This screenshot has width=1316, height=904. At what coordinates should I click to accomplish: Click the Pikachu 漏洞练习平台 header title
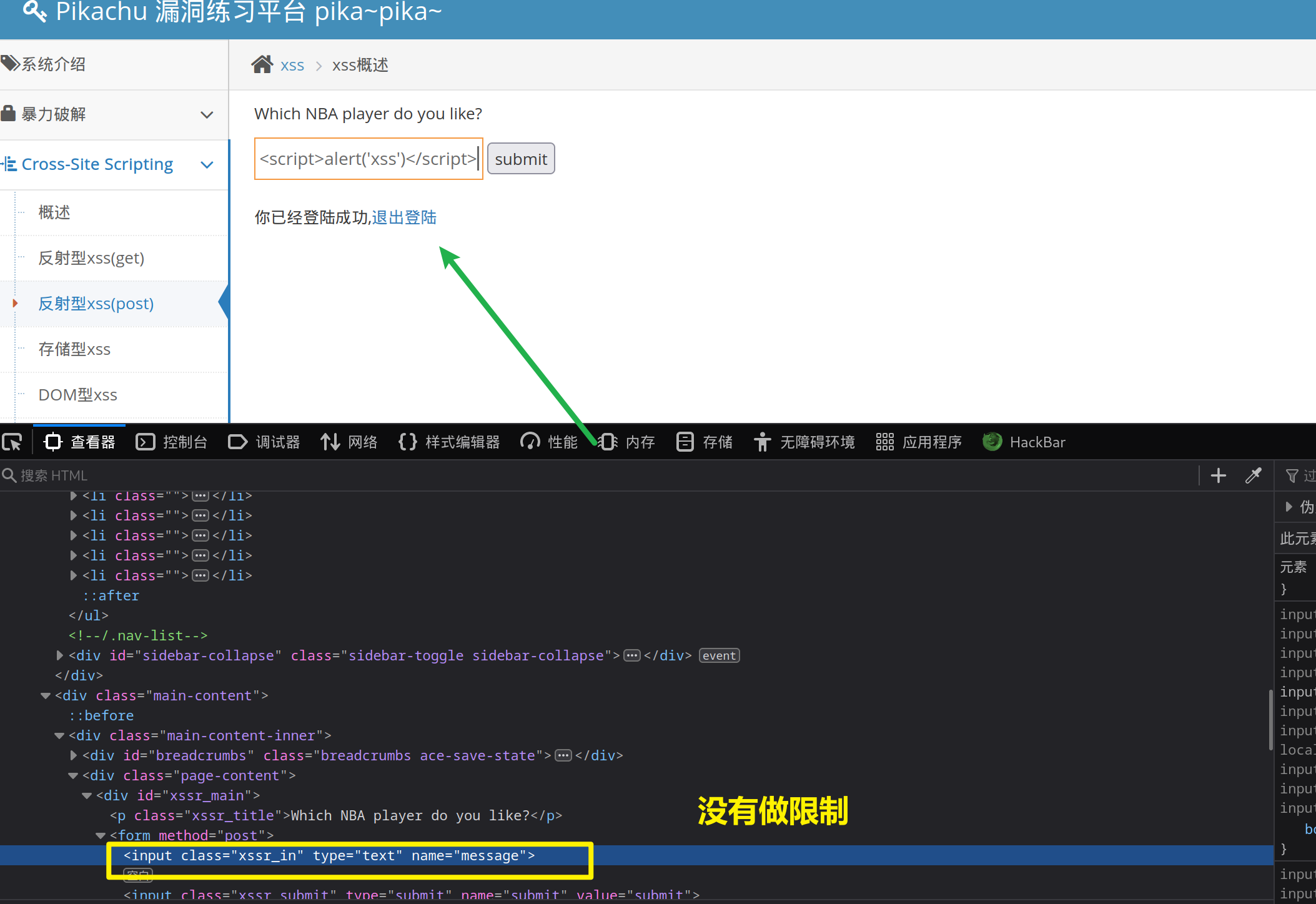(249, 11)
